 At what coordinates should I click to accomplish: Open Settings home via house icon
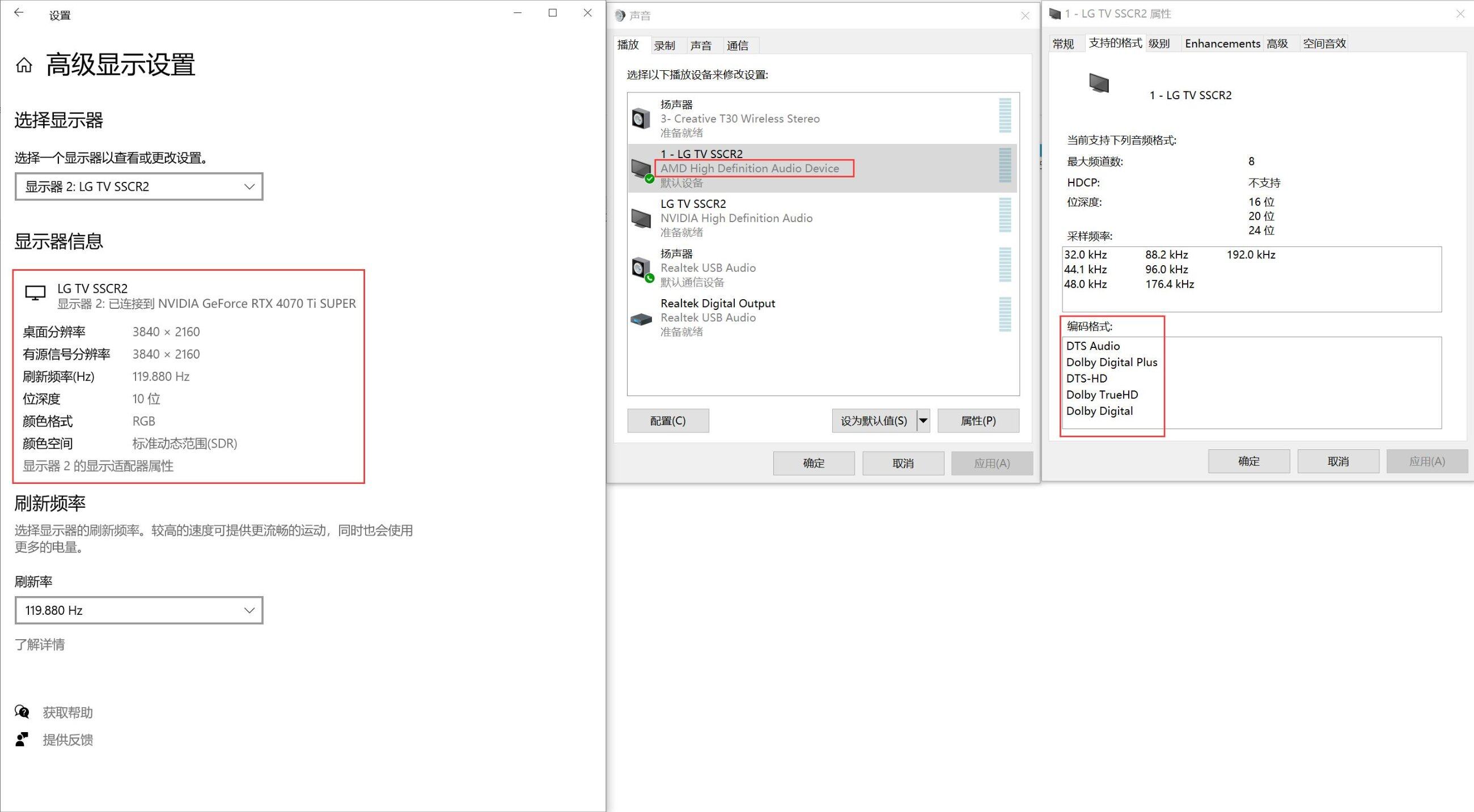click(24, 65)
